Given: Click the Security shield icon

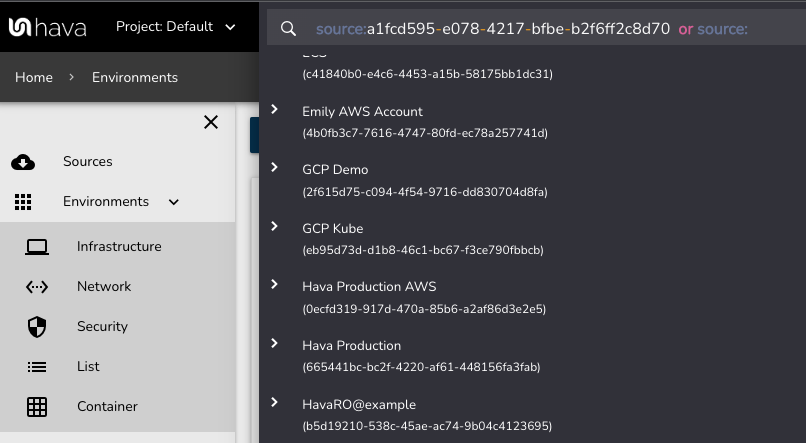Looking at the screenshot, I should coord(37,327).
